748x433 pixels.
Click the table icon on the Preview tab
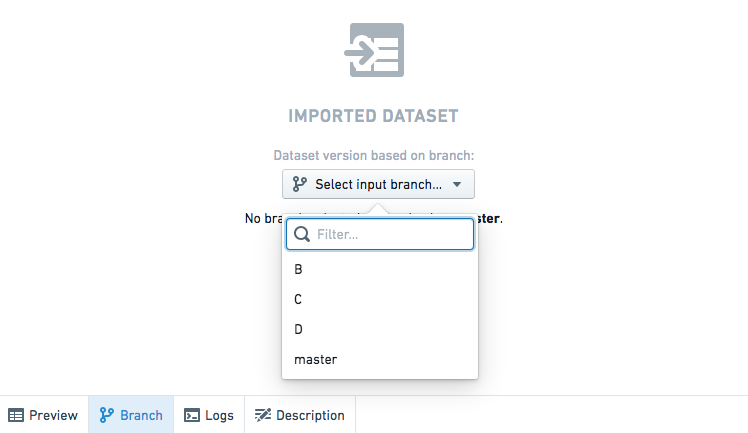coord(16,415)
